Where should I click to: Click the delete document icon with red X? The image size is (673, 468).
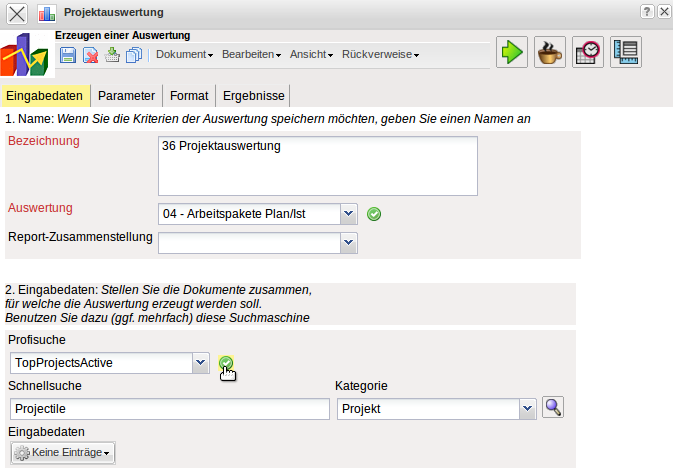[90, 55]
